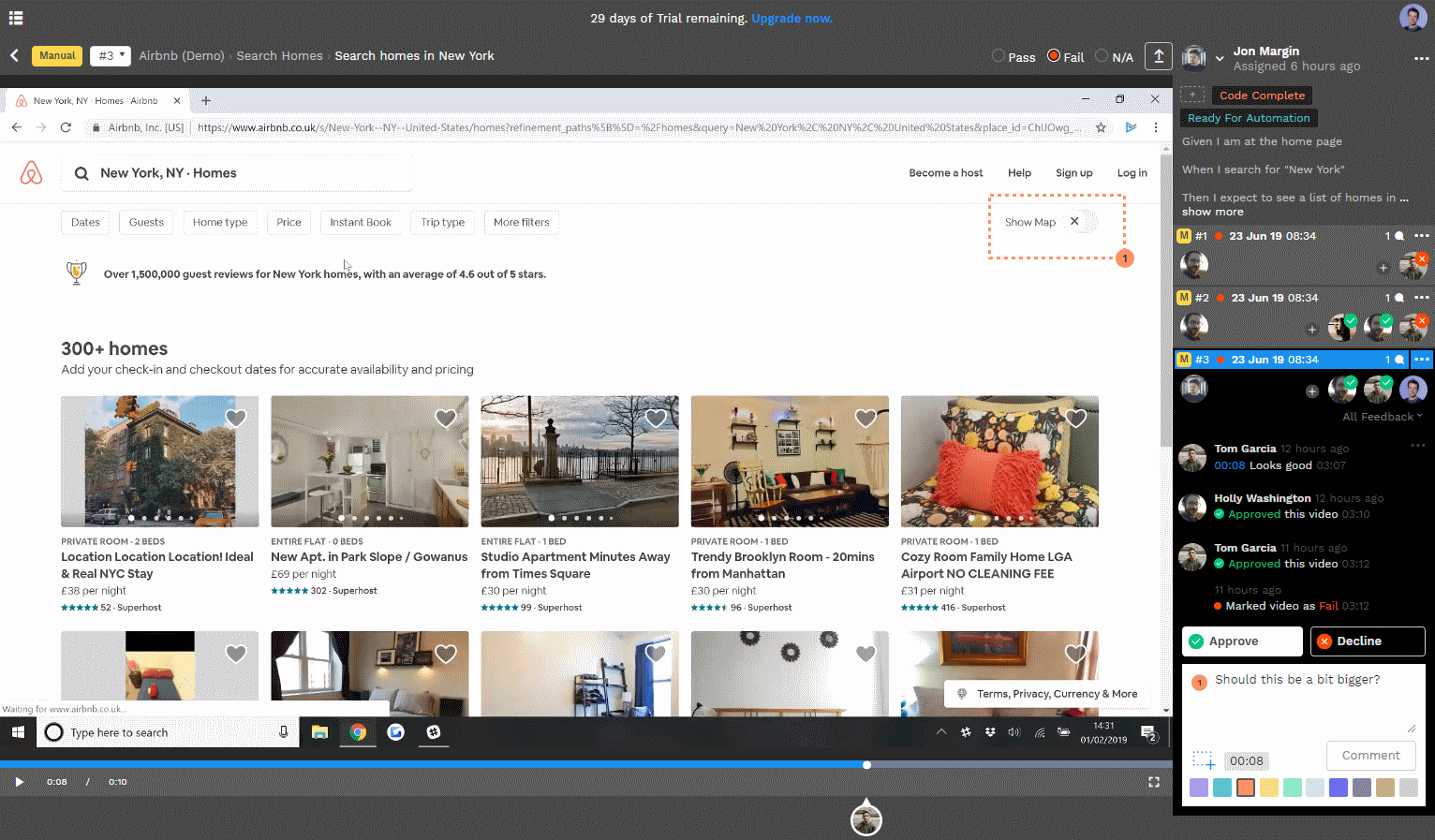
Task: Open File Explorer from the taskbar
Action: pos(319,732)
